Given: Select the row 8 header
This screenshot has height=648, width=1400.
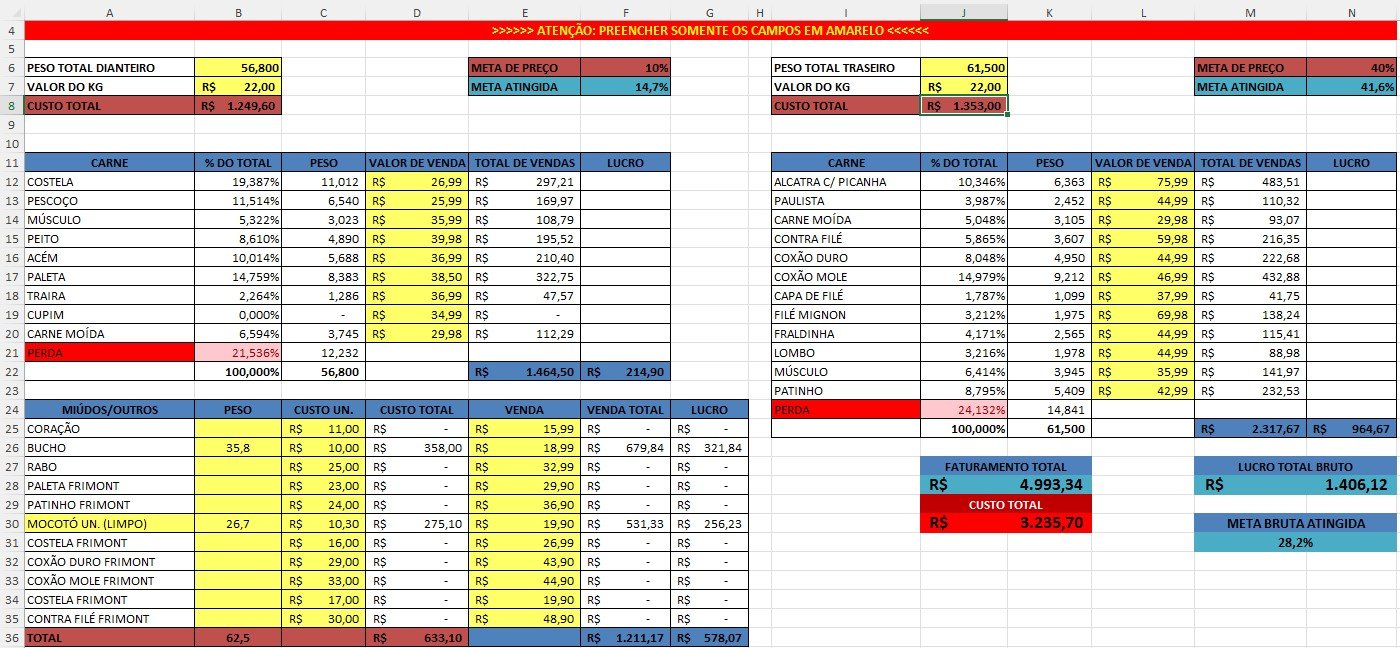Looking at the screenshot, I should [11, 105].
